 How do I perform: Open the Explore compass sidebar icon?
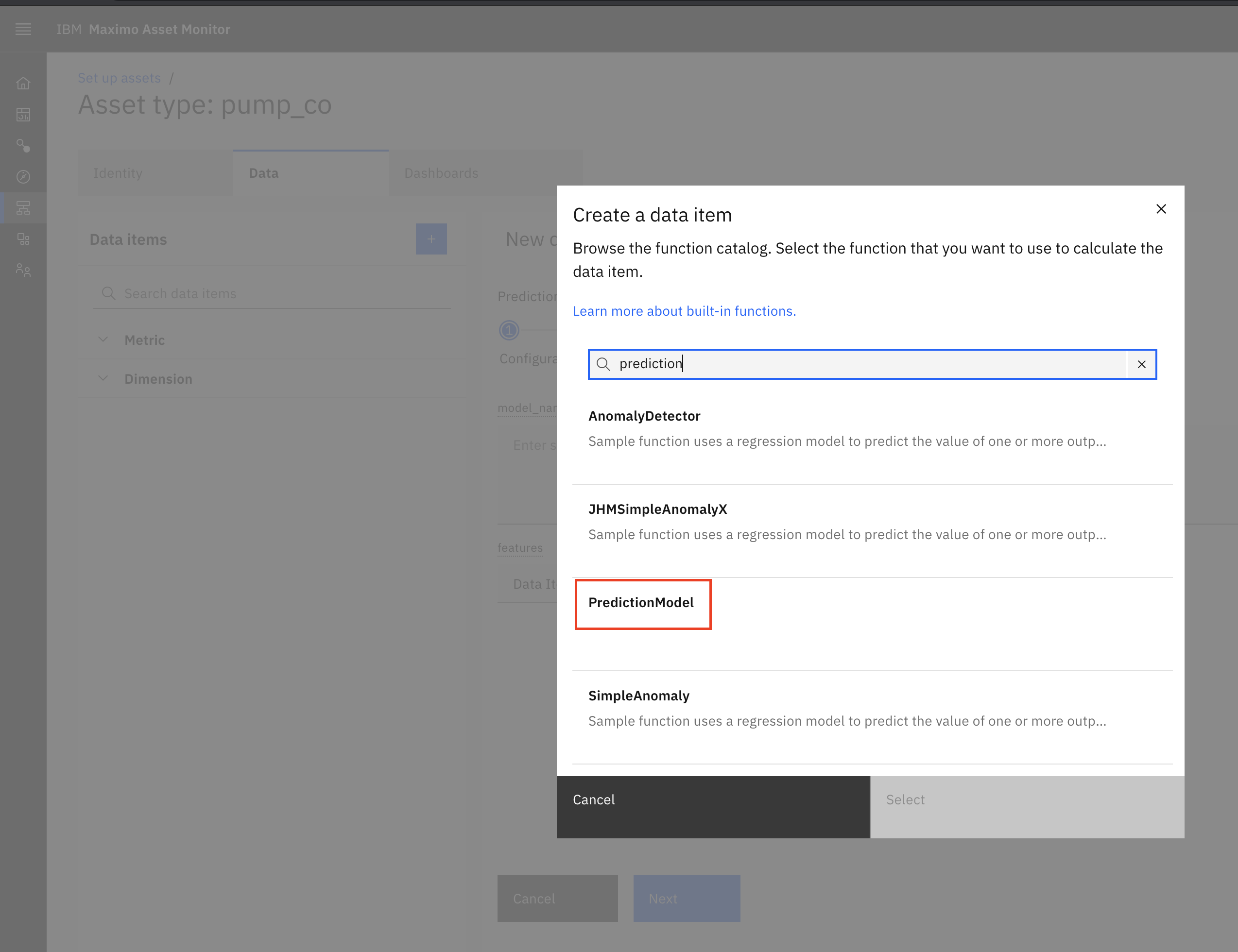coord(23,177)
